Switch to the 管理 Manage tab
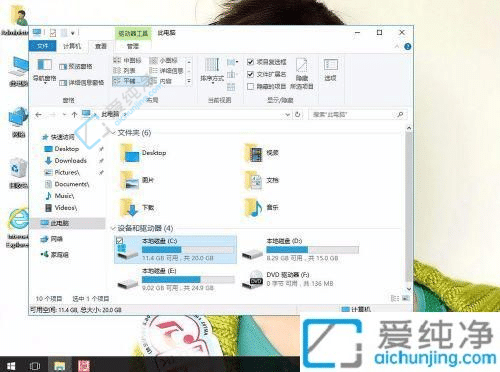 pos(133,46)
